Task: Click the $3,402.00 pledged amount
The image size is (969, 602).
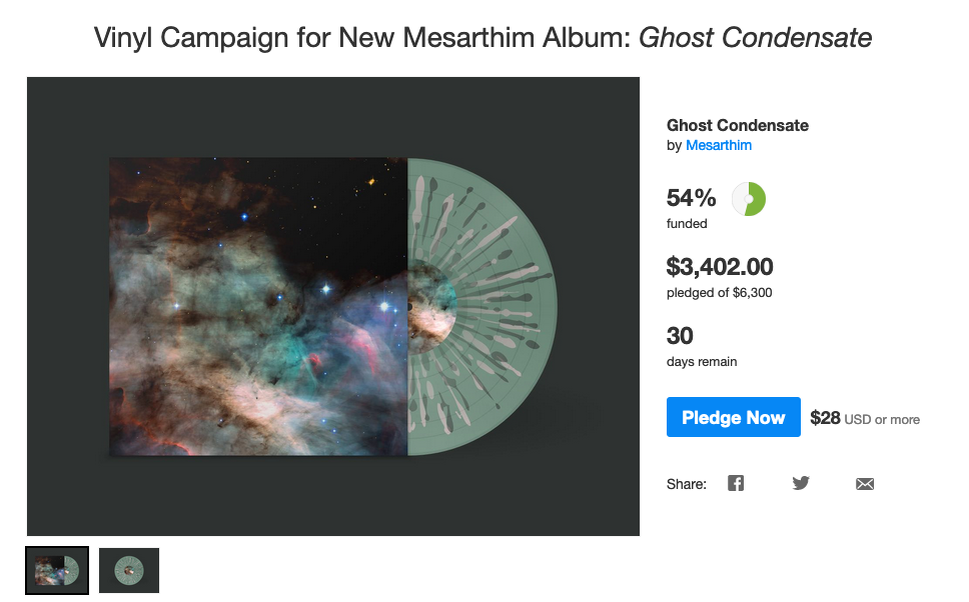Action: pos(719,267)
